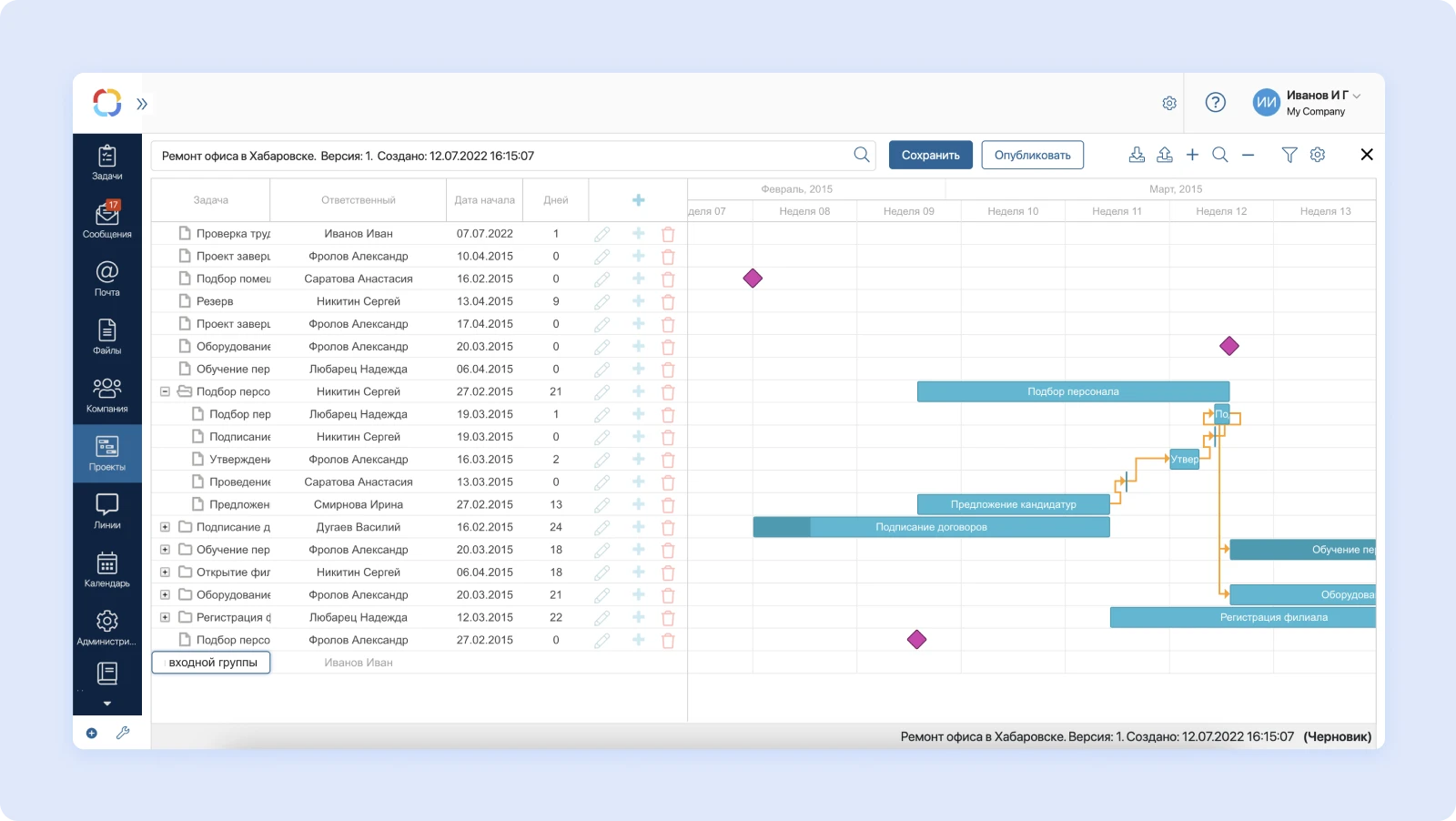Click the Сохранить button
Image resolution: width=1456 pixels, height=821 pixels.
pos(930,155)
